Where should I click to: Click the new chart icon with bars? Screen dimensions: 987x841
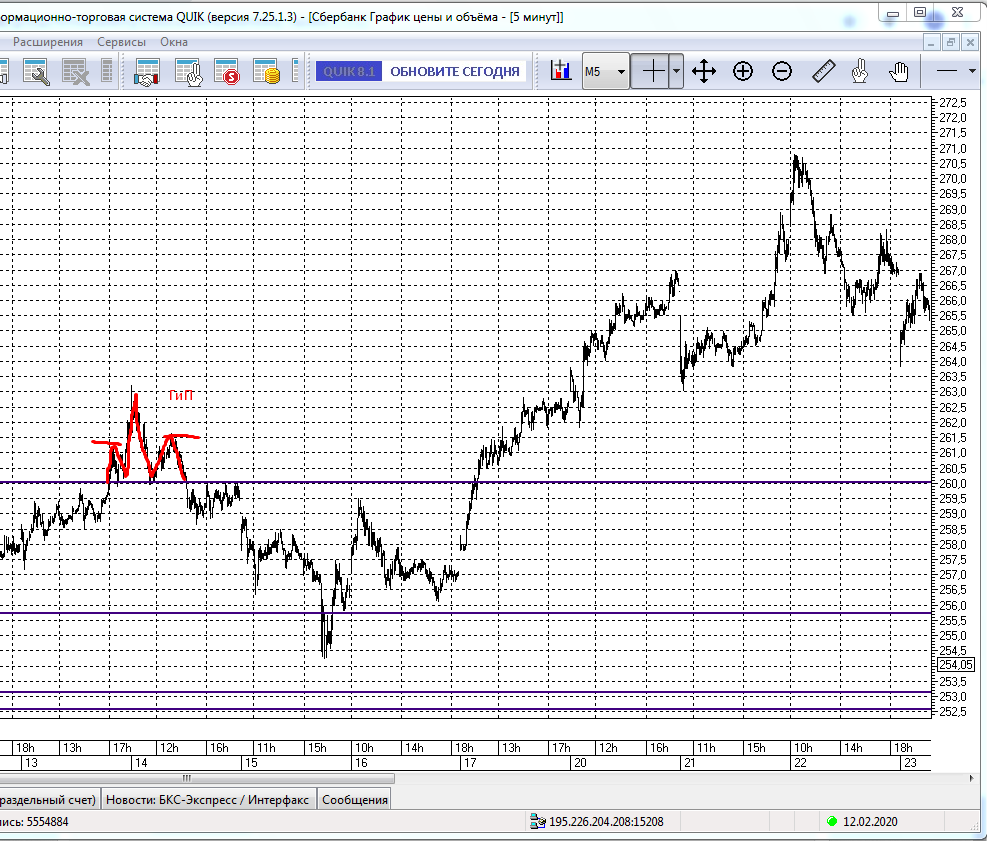coord(560,71)
